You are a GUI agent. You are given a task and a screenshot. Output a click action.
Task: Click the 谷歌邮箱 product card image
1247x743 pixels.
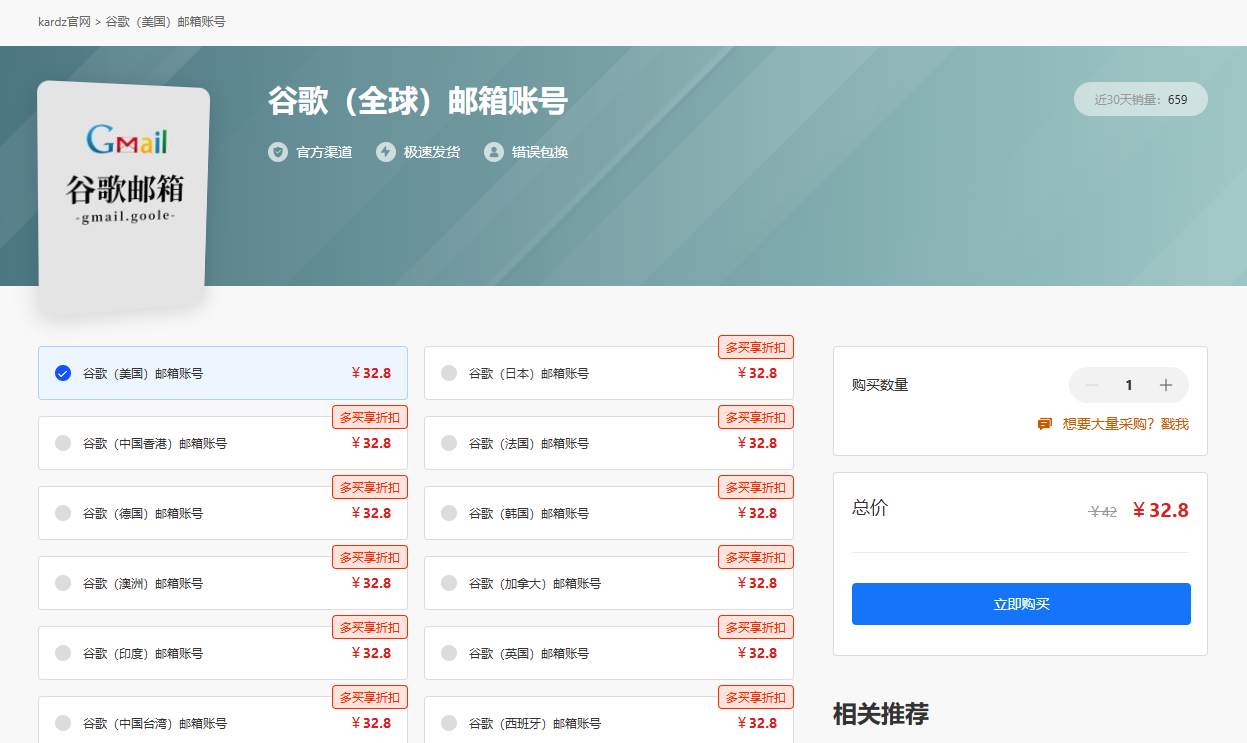(123, 199)
